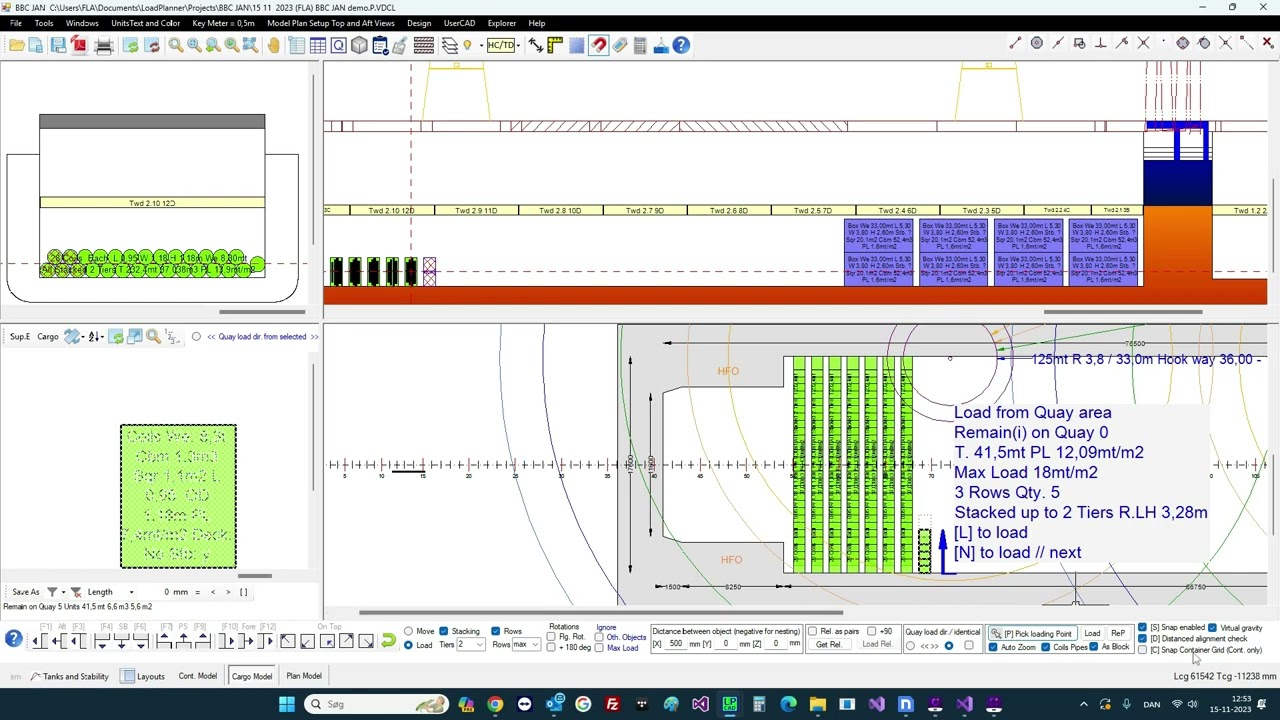Open the calculator tool icon

(640, 45)
